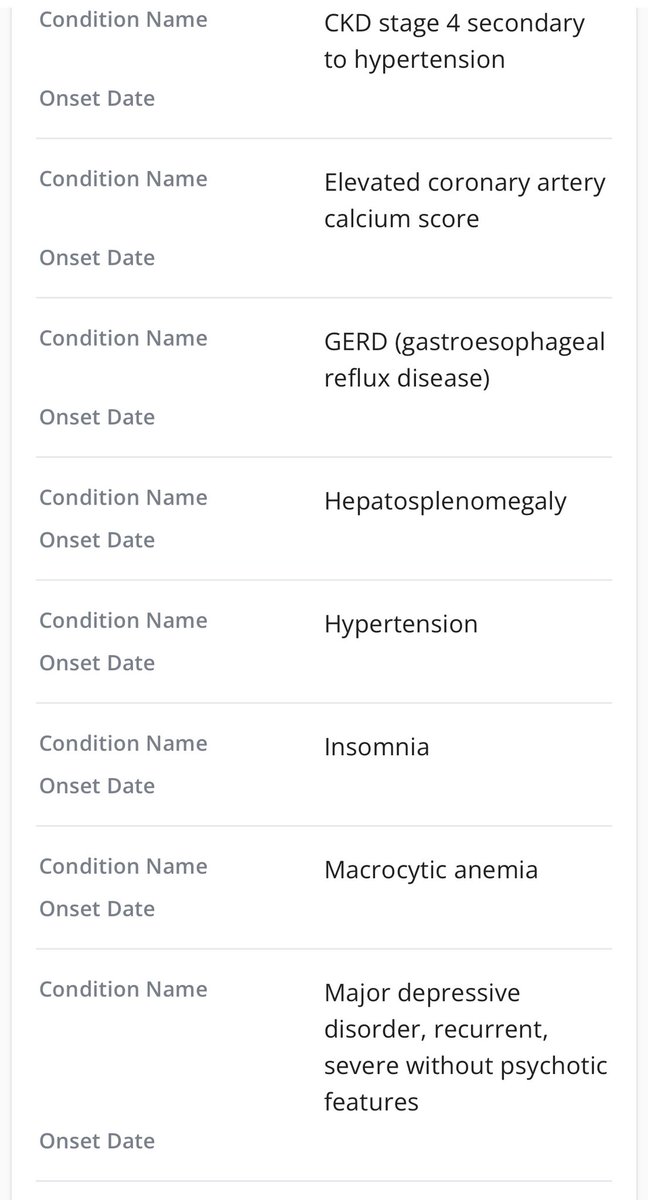Viewport: 648px width, 1200px height.
Task: Click Onset Date label under Elevated coronary calcium
Action: tap(97, 258)
